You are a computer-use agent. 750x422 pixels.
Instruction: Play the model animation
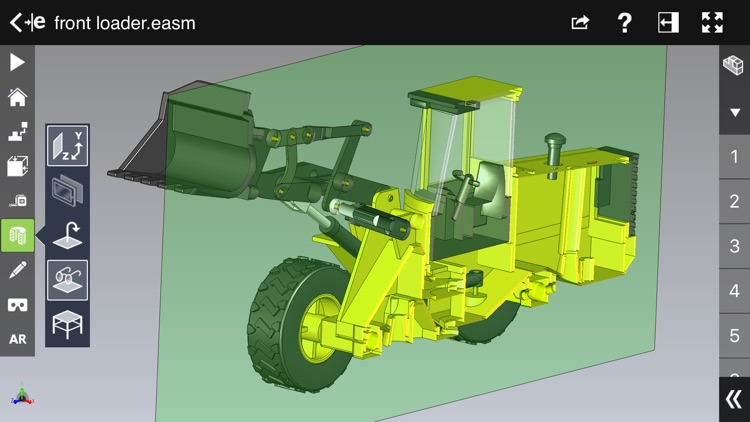(17, 62)
